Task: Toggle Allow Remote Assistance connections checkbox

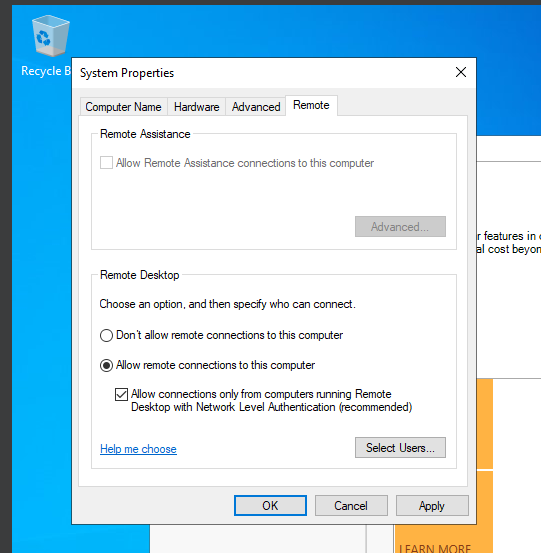Action: pos(107,163)
